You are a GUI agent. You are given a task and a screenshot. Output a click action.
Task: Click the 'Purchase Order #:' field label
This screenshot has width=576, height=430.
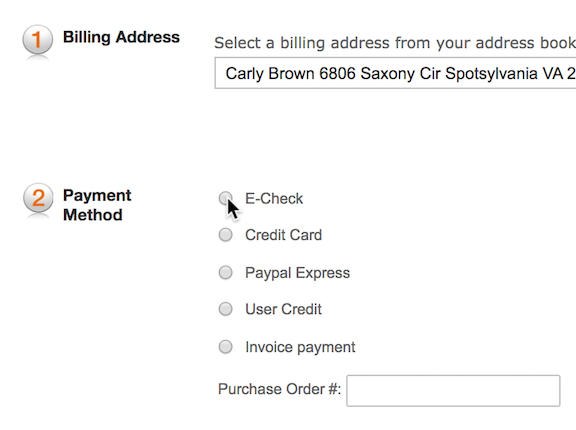pos(280,389)
